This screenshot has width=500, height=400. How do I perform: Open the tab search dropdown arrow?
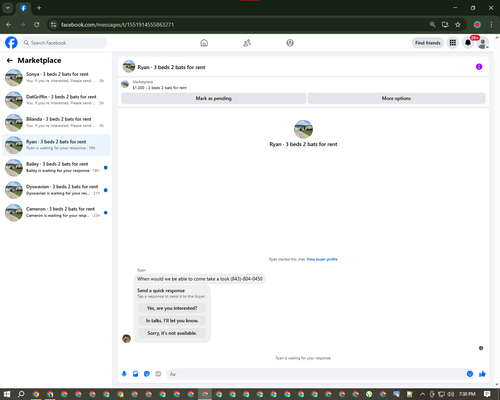[x=8, y=8]
